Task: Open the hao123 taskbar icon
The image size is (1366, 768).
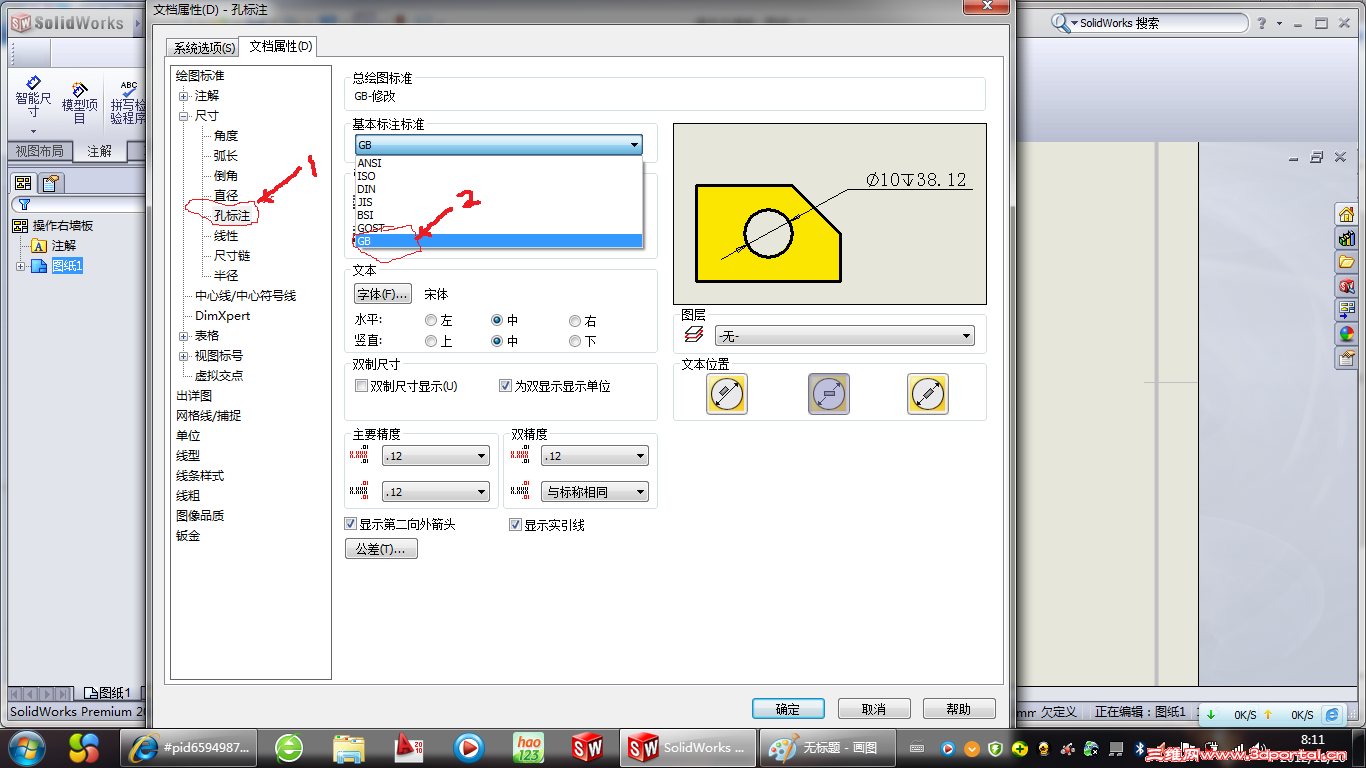Action: (x=528, y=747)
